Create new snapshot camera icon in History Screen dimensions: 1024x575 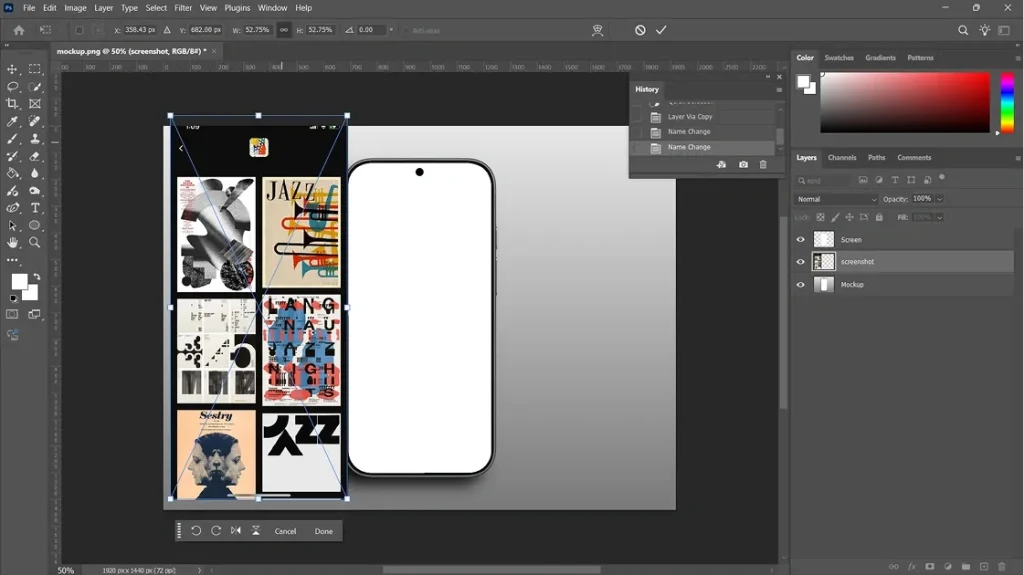tap(743, 165)
